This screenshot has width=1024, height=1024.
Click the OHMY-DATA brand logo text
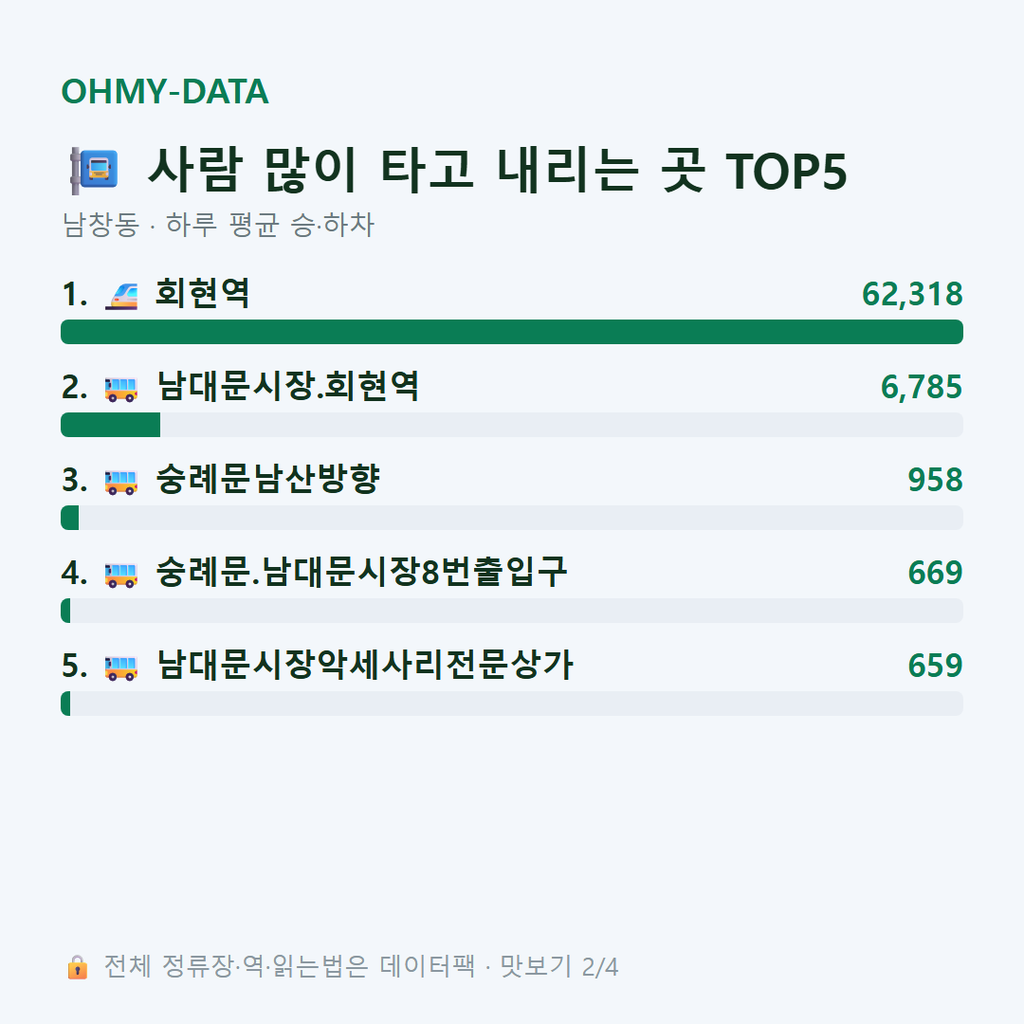165,91
